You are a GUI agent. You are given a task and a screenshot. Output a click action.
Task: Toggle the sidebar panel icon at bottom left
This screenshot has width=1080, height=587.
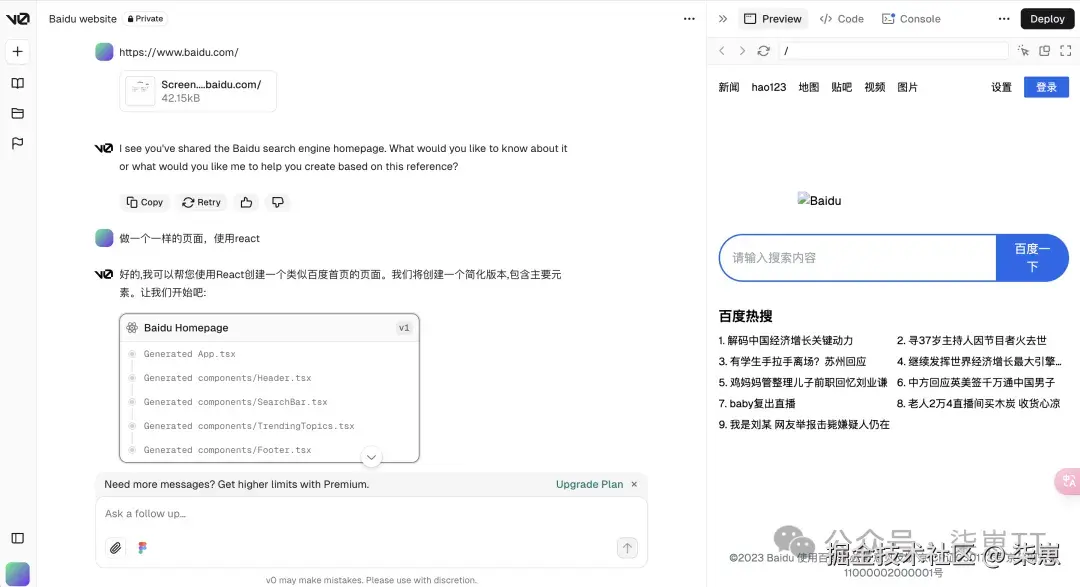point(18,538)
